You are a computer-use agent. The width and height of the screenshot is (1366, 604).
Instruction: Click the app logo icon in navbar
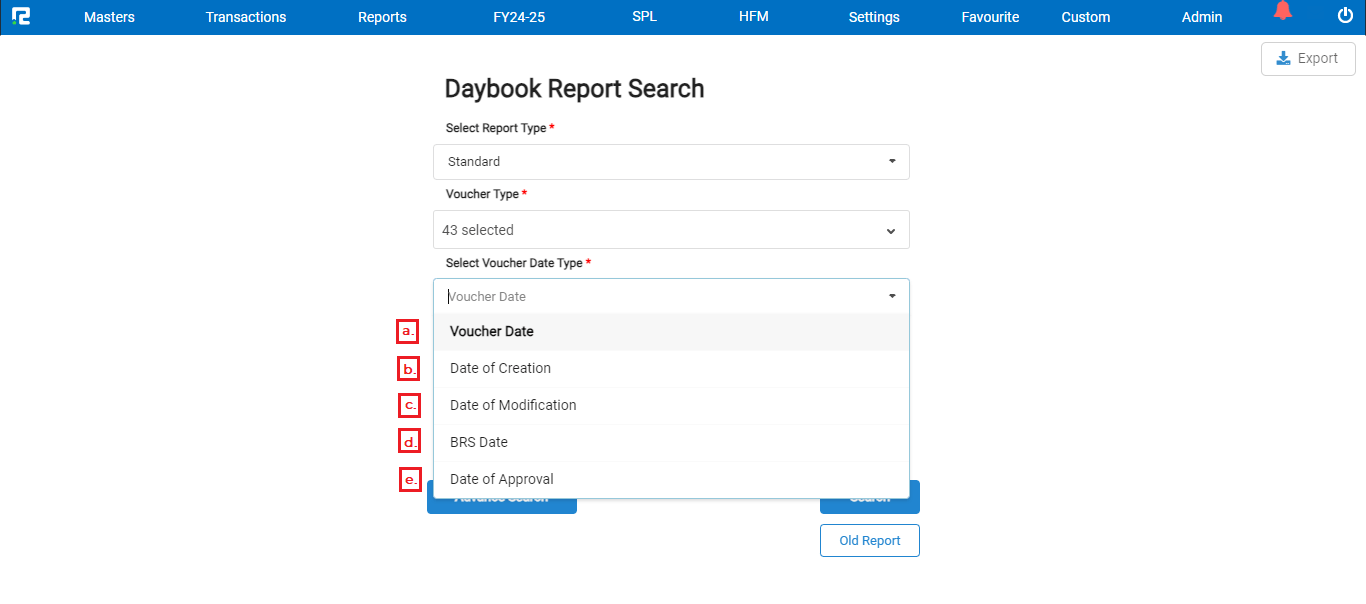pyautogui.click(x=20, y=16)
